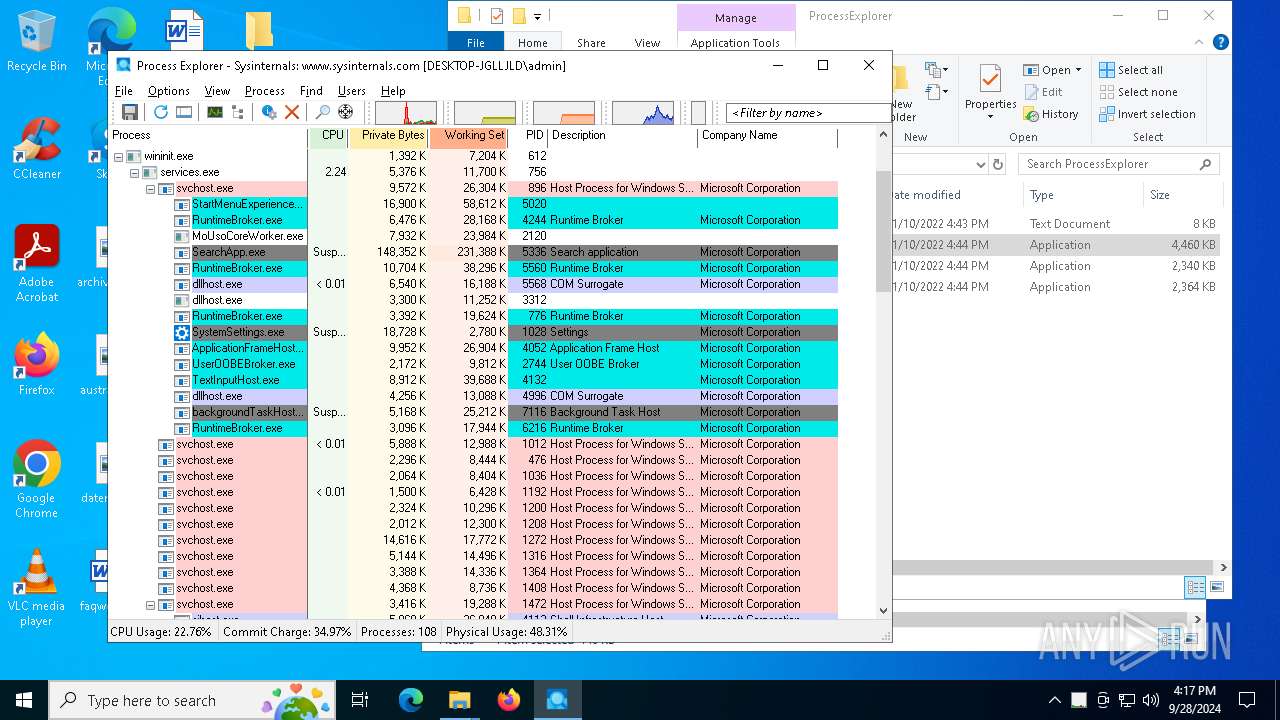Open the Open dropdown arrow in File Explorer

pos(1078,70)
